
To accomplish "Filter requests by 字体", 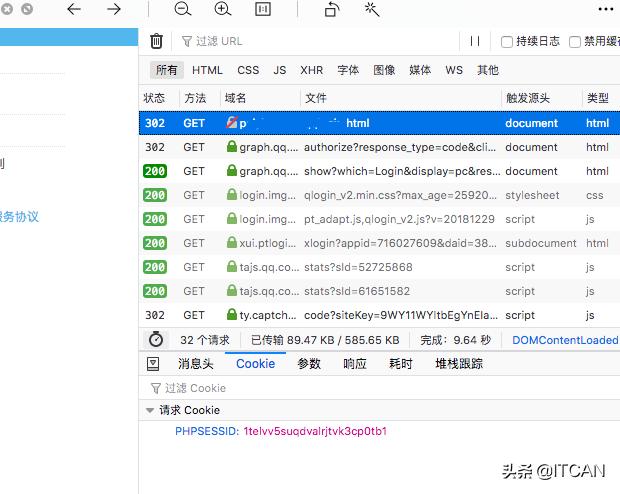I will [x=348, y=70].
